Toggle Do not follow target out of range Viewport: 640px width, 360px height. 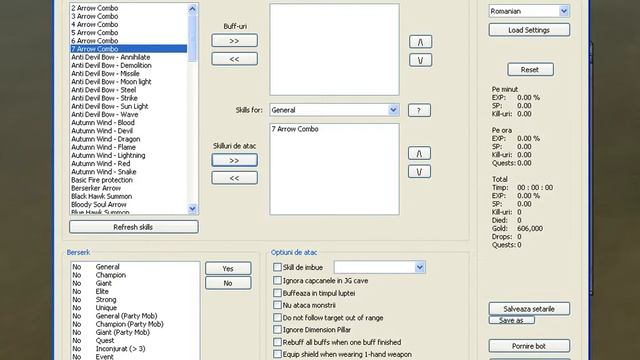coord(277,318)
